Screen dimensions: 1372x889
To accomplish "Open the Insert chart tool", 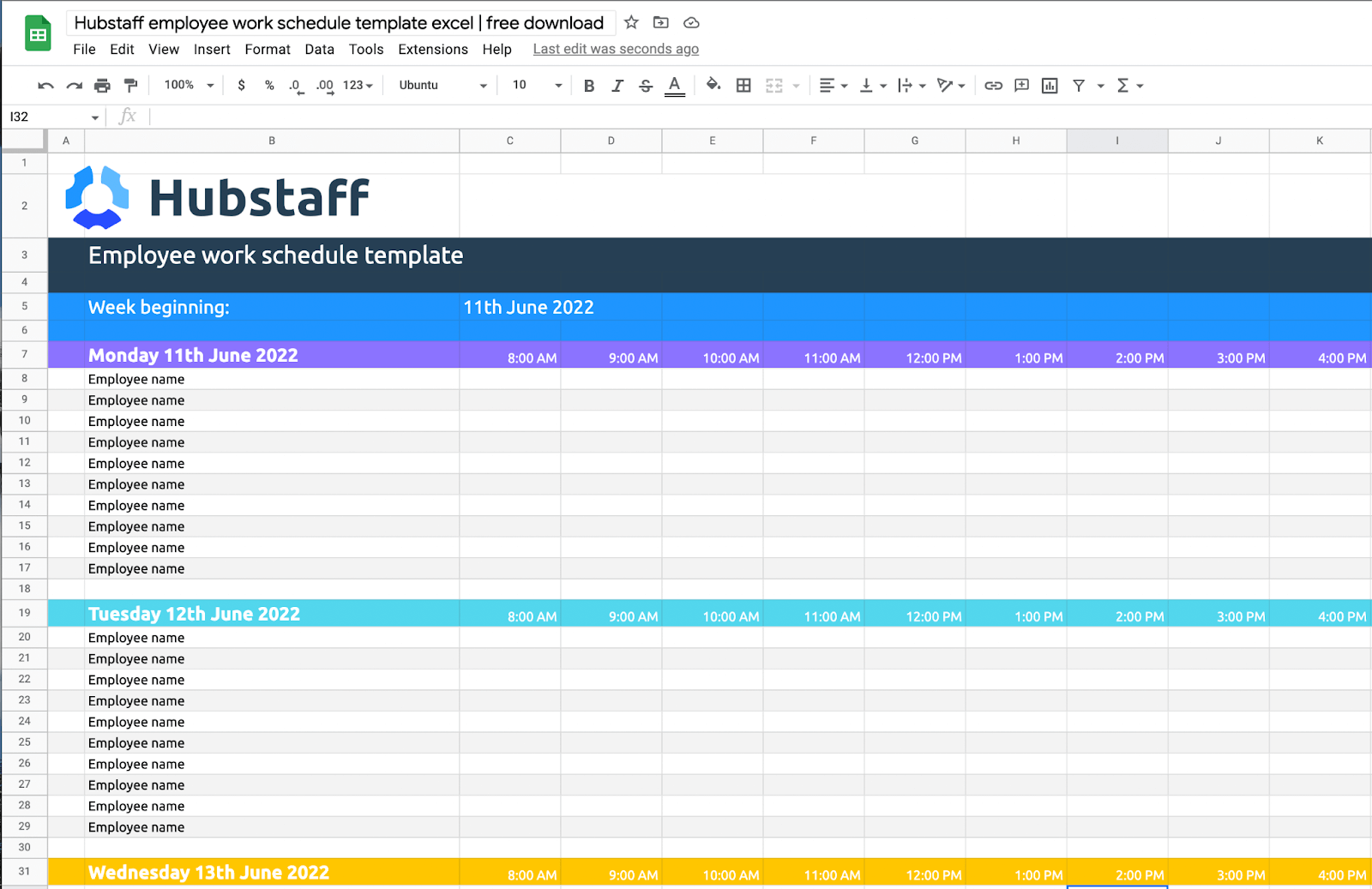I will [x=1049, y=85].
